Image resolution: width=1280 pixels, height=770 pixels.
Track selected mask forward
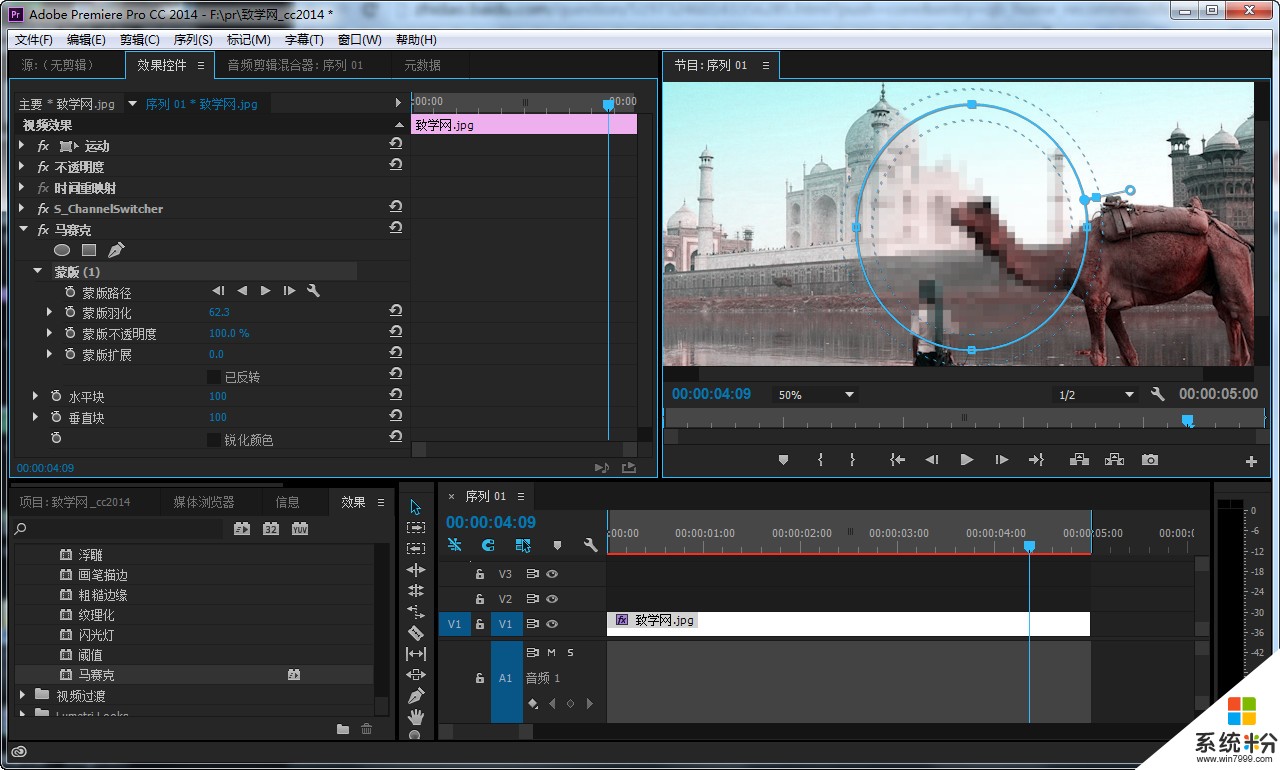[266, 291]
